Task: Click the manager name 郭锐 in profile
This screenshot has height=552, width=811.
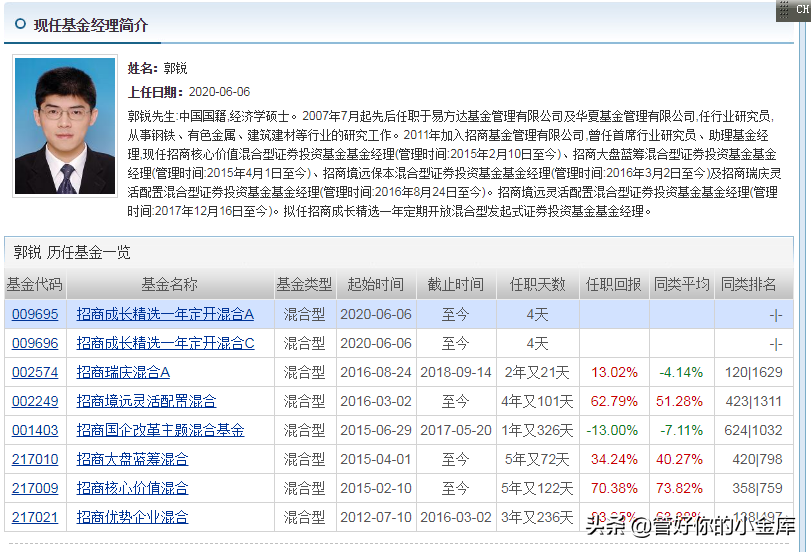Action: tap(175, 68)
